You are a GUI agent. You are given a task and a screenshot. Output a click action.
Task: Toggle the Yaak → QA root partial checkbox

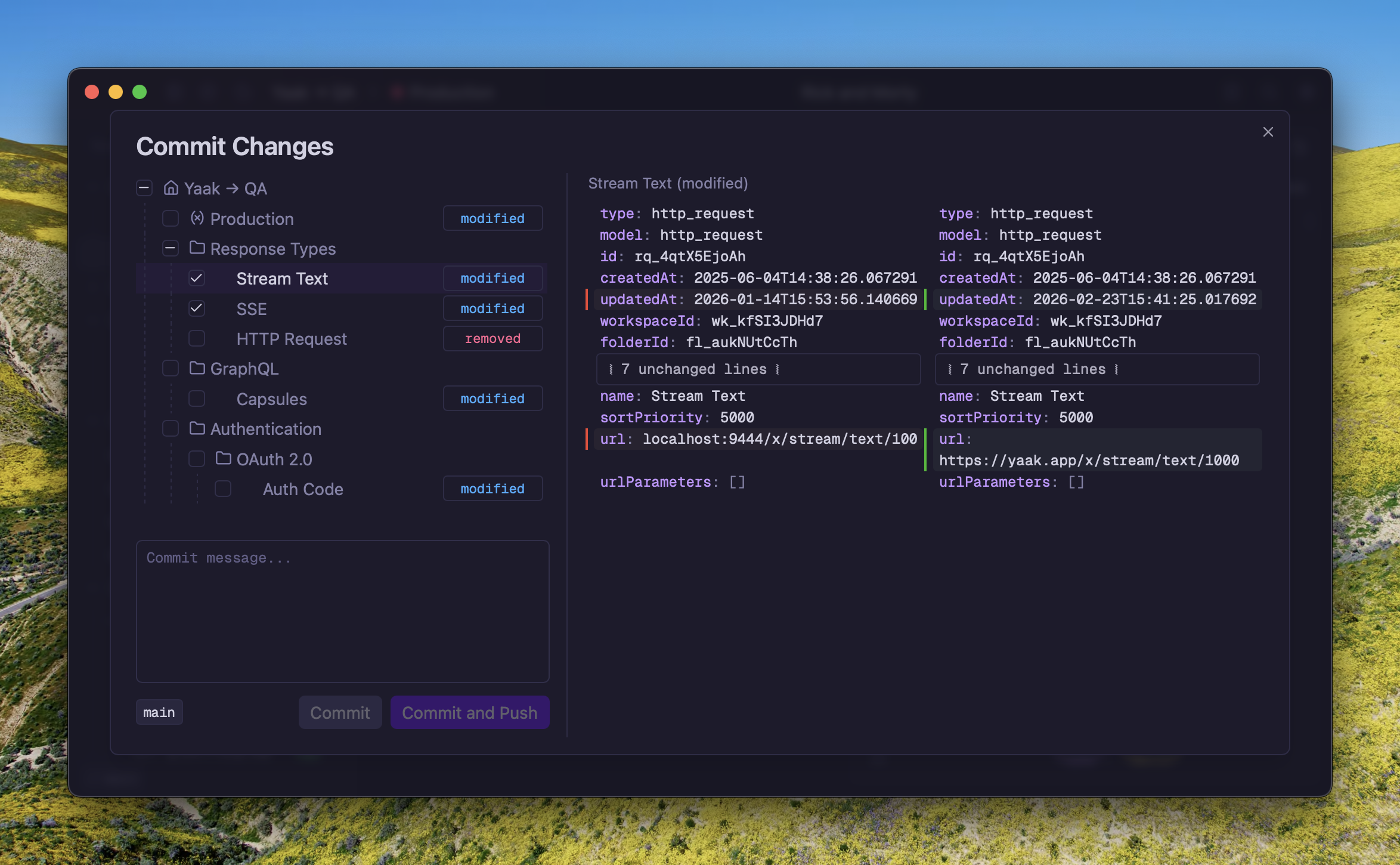(x=144, y=189)
